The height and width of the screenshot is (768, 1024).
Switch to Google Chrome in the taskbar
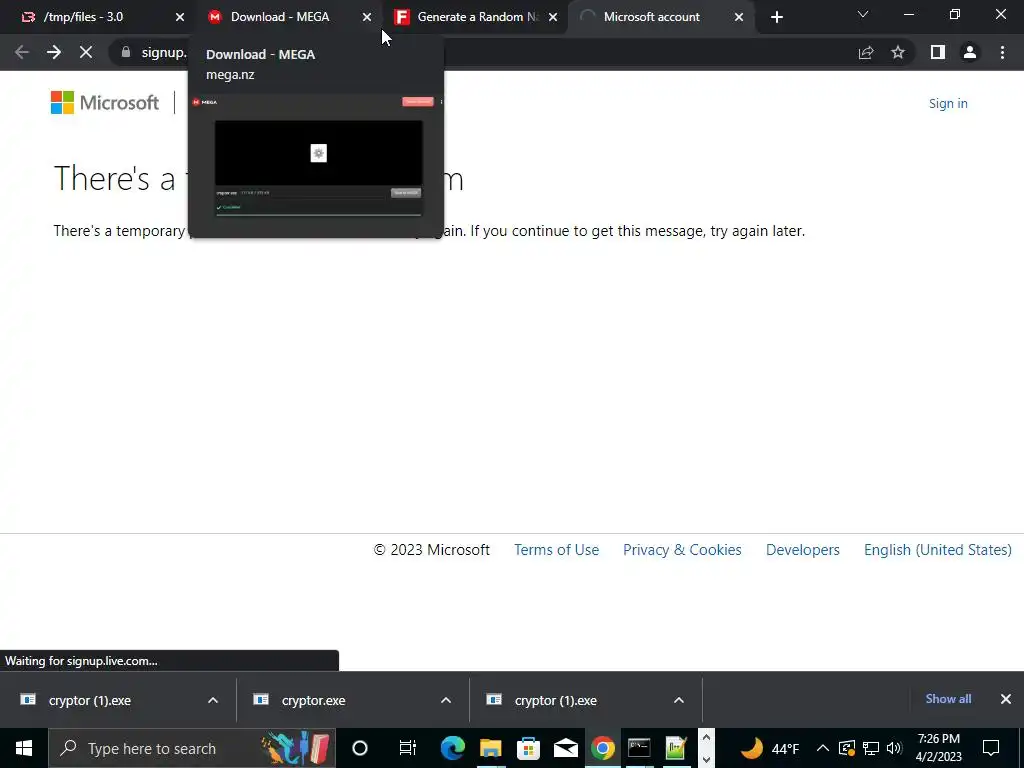(x=602, y=748)
